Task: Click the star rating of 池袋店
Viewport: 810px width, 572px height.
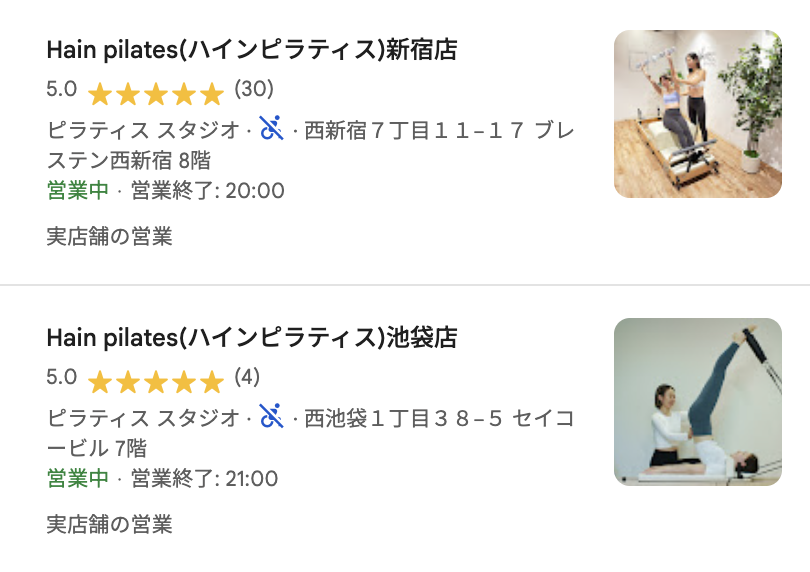Action: [x=155, y=382]
